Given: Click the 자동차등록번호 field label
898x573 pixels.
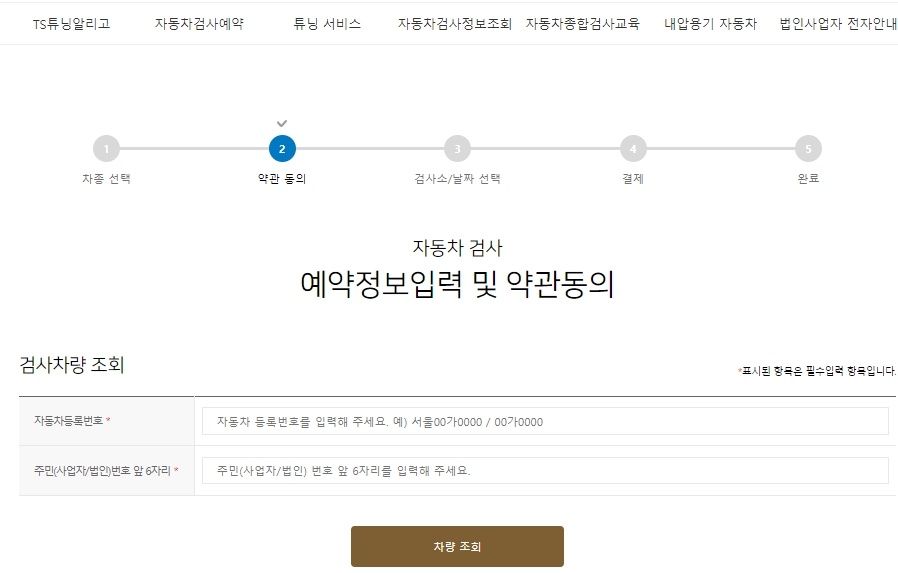Looking at the screenshot, I should pos(69,421).
